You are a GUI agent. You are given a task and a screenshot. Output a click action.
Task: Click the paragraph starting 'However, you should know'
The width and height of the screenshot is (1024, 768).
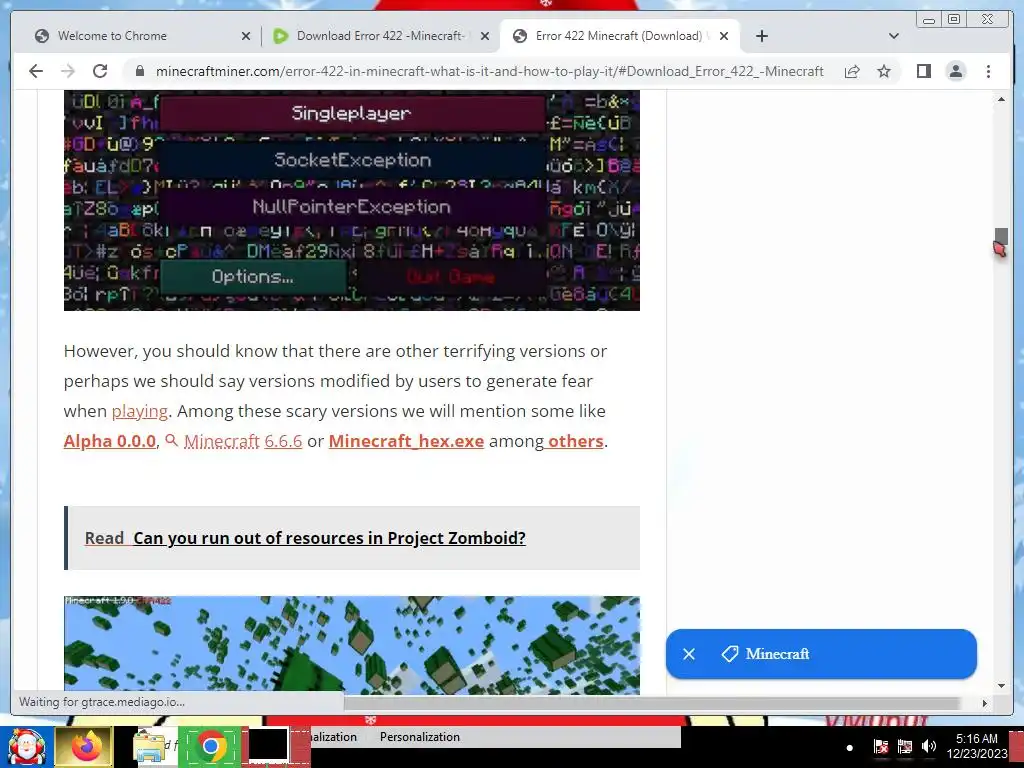336,396
